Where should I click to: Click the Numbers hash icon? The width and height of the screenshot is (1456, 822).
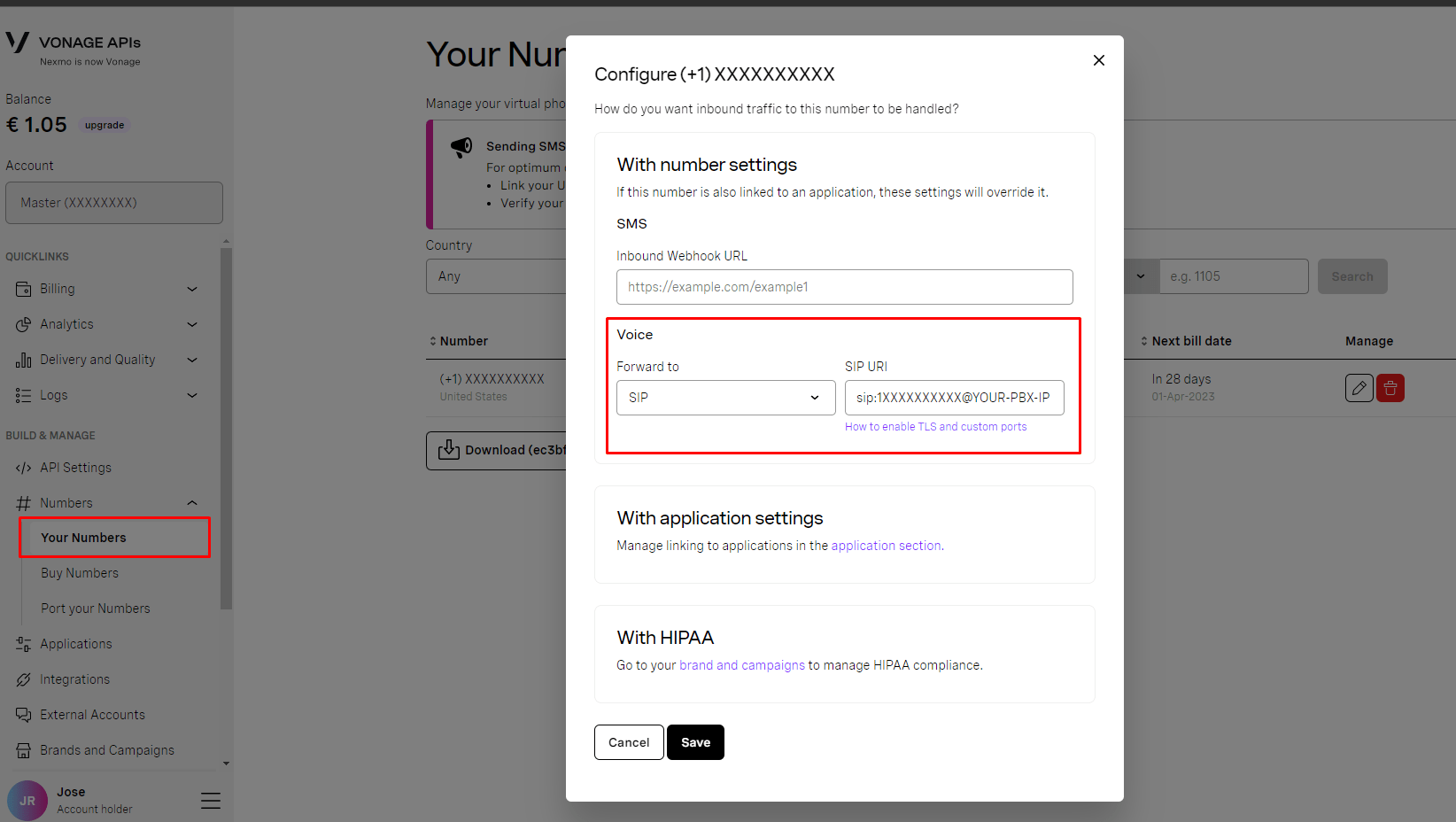tap(23, 502)
